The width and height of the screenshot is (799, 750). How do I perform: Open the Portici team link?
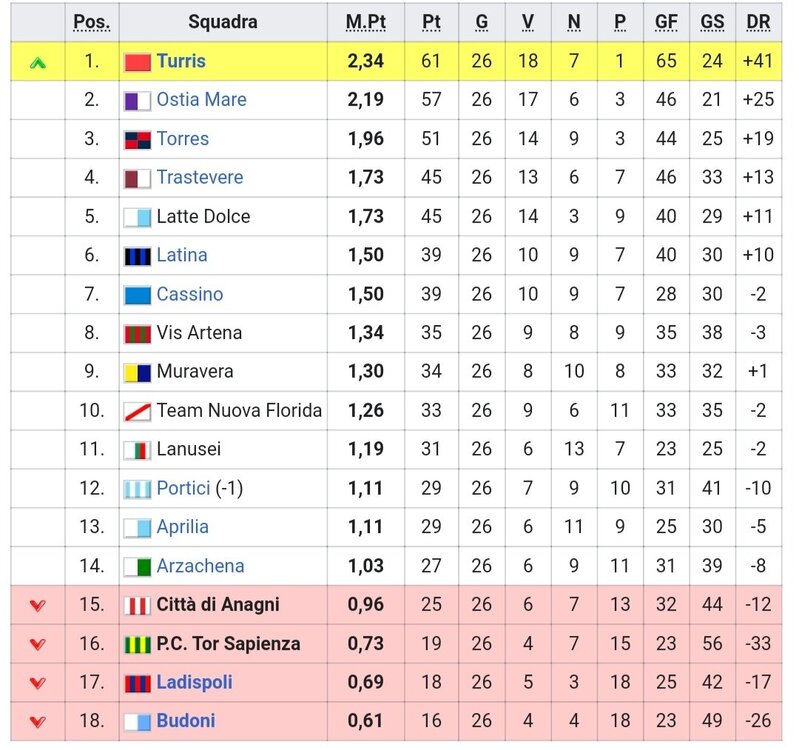pos(183,488)
